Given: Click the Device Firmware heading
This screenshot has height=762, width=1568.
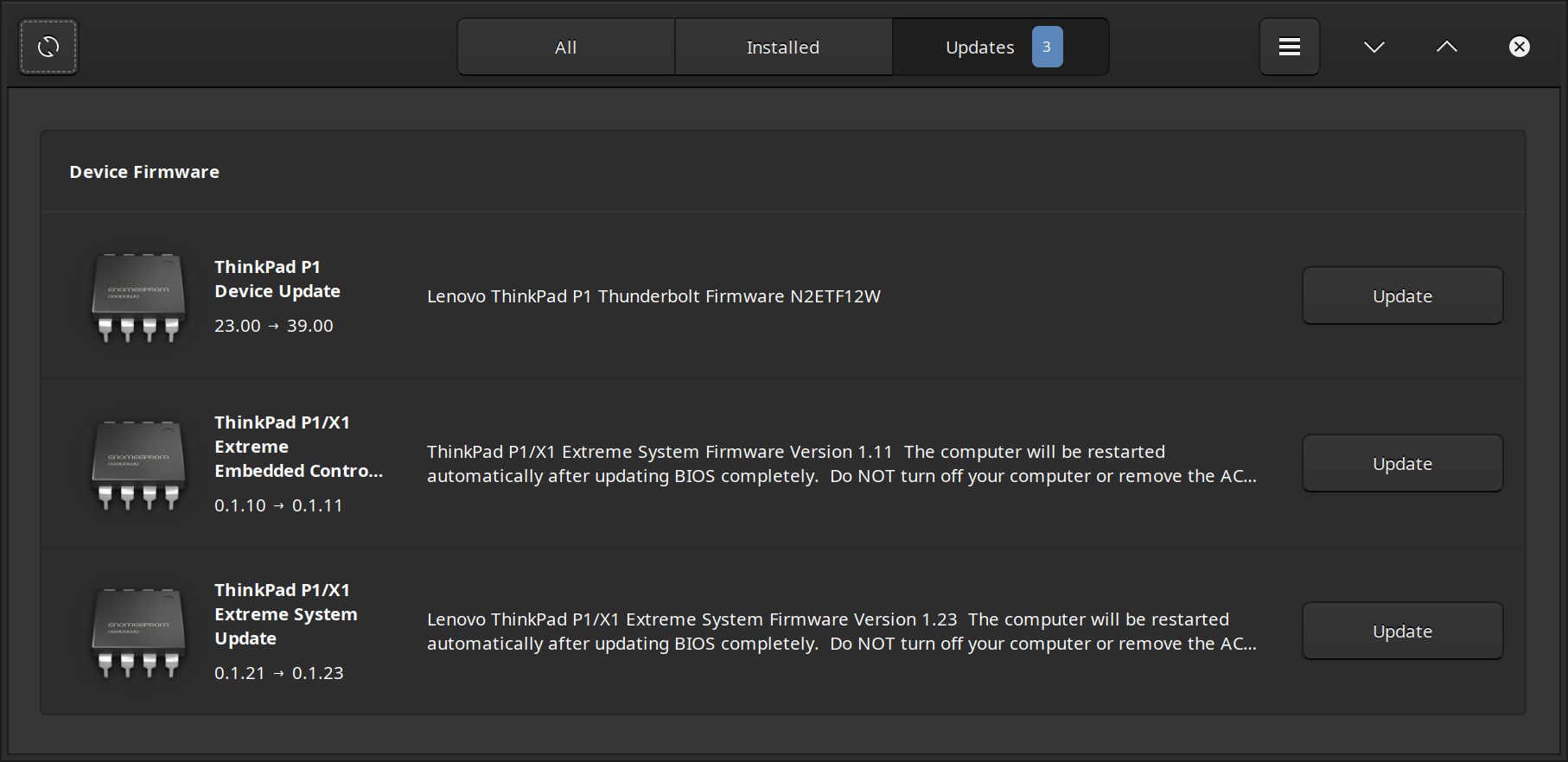Looking at the screenshot, I should (x=144, y=172).
